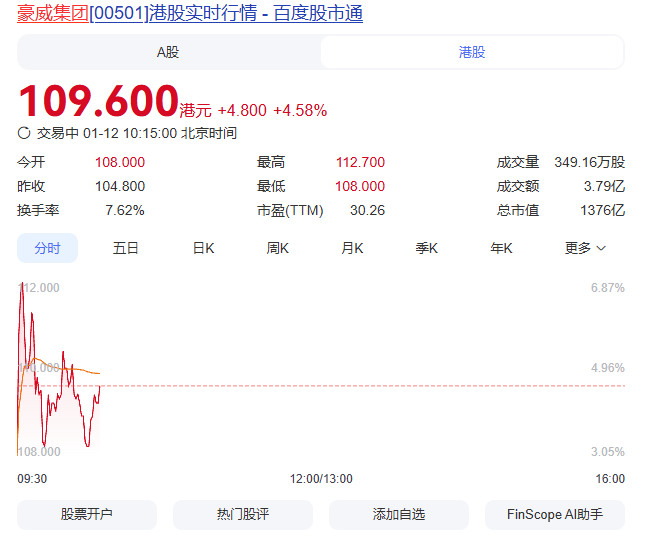Viewport: 669px width, 540px height.
Task: View the 月K monthly chart
Action: (352, 248)
